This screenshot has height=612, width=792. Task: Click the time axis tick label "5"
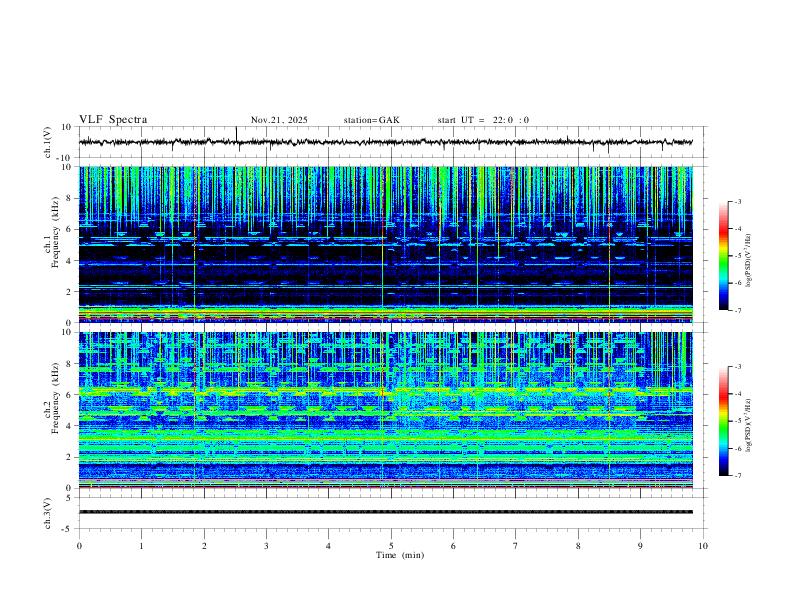point(391,546)
